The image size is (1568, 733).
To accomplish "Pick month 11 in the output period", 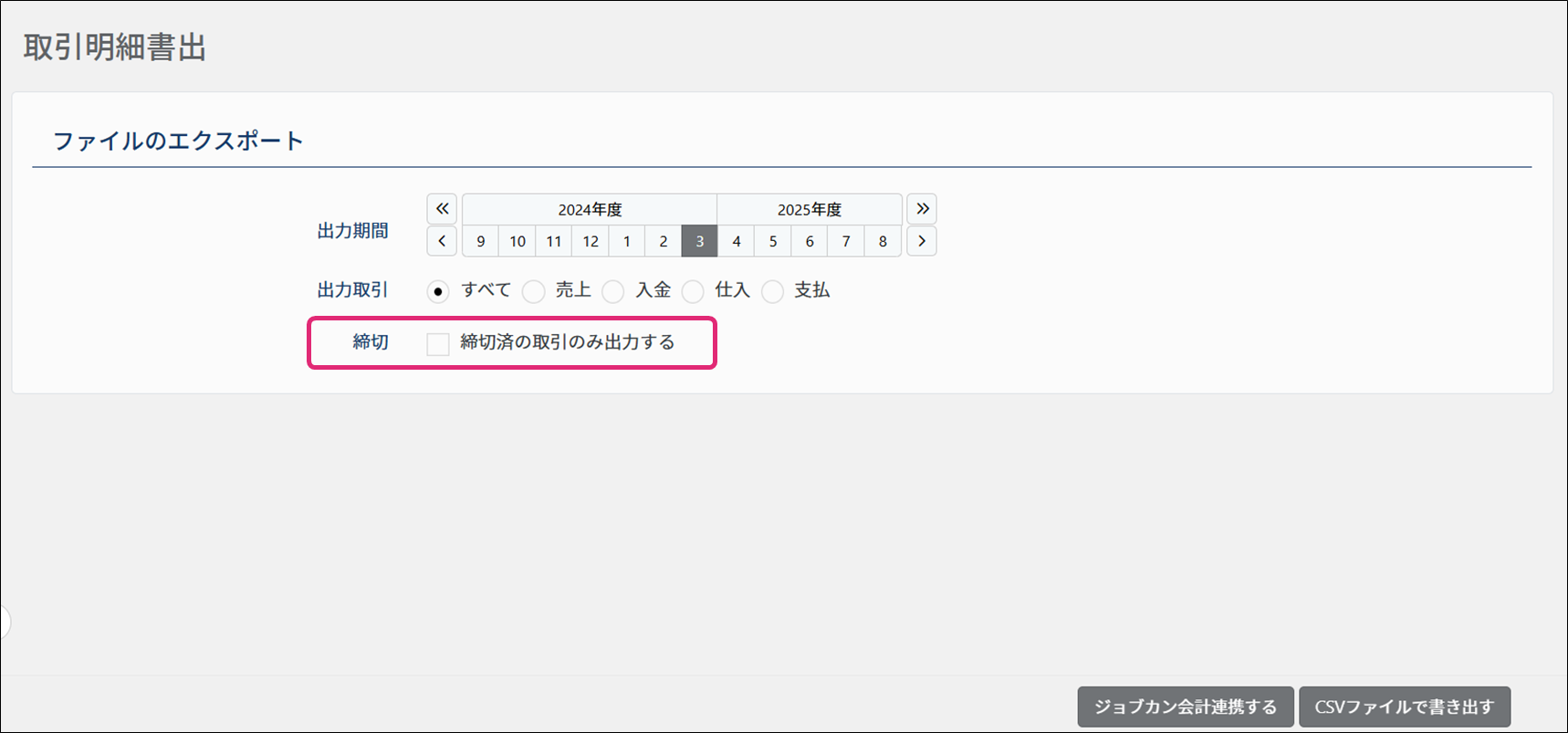I will 554,241.
